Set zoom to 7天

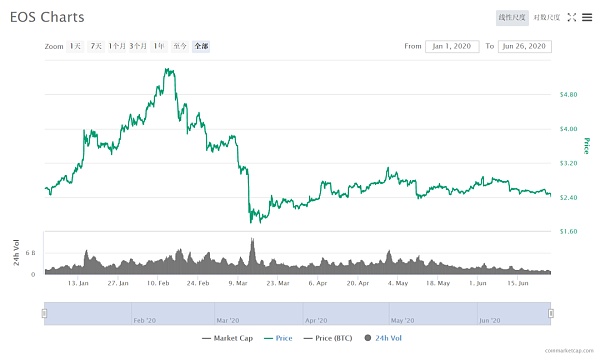pyautogui.click(x=96, y=46)
